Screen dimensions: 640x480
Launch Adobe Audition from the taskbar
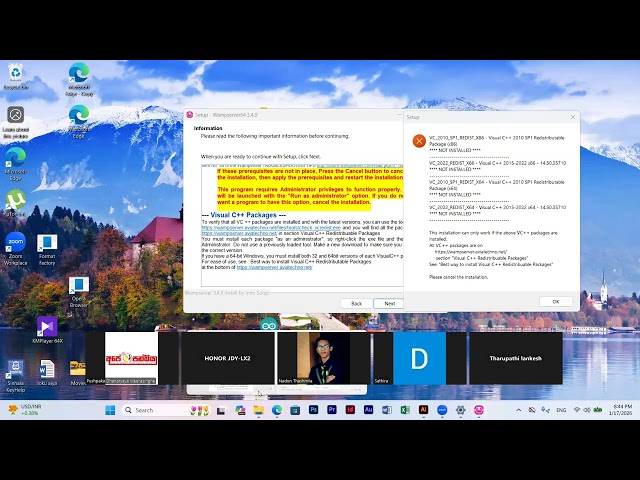tap(369, 410)
